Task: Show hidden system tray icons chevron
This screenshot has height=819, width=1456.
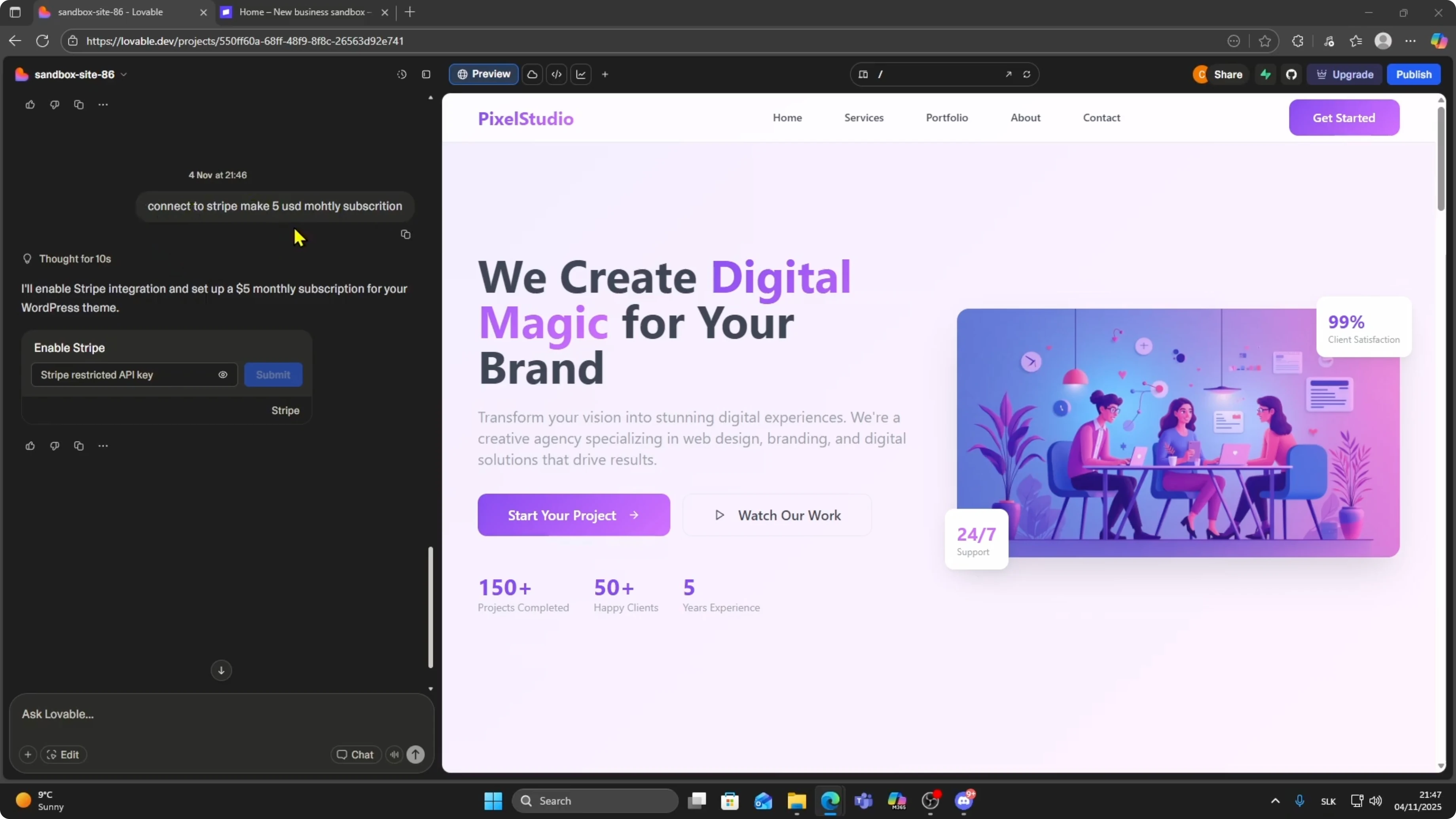Action: (x=1275, y=801)
